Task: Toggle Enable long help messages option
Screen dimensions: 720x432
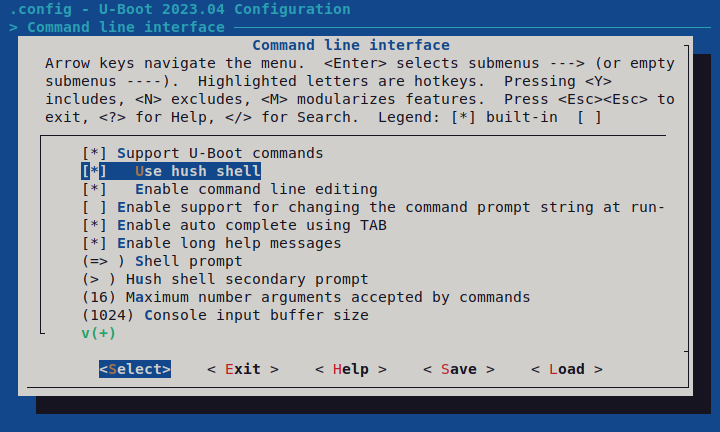Action: pyautogui.click(x=212, y=243)
